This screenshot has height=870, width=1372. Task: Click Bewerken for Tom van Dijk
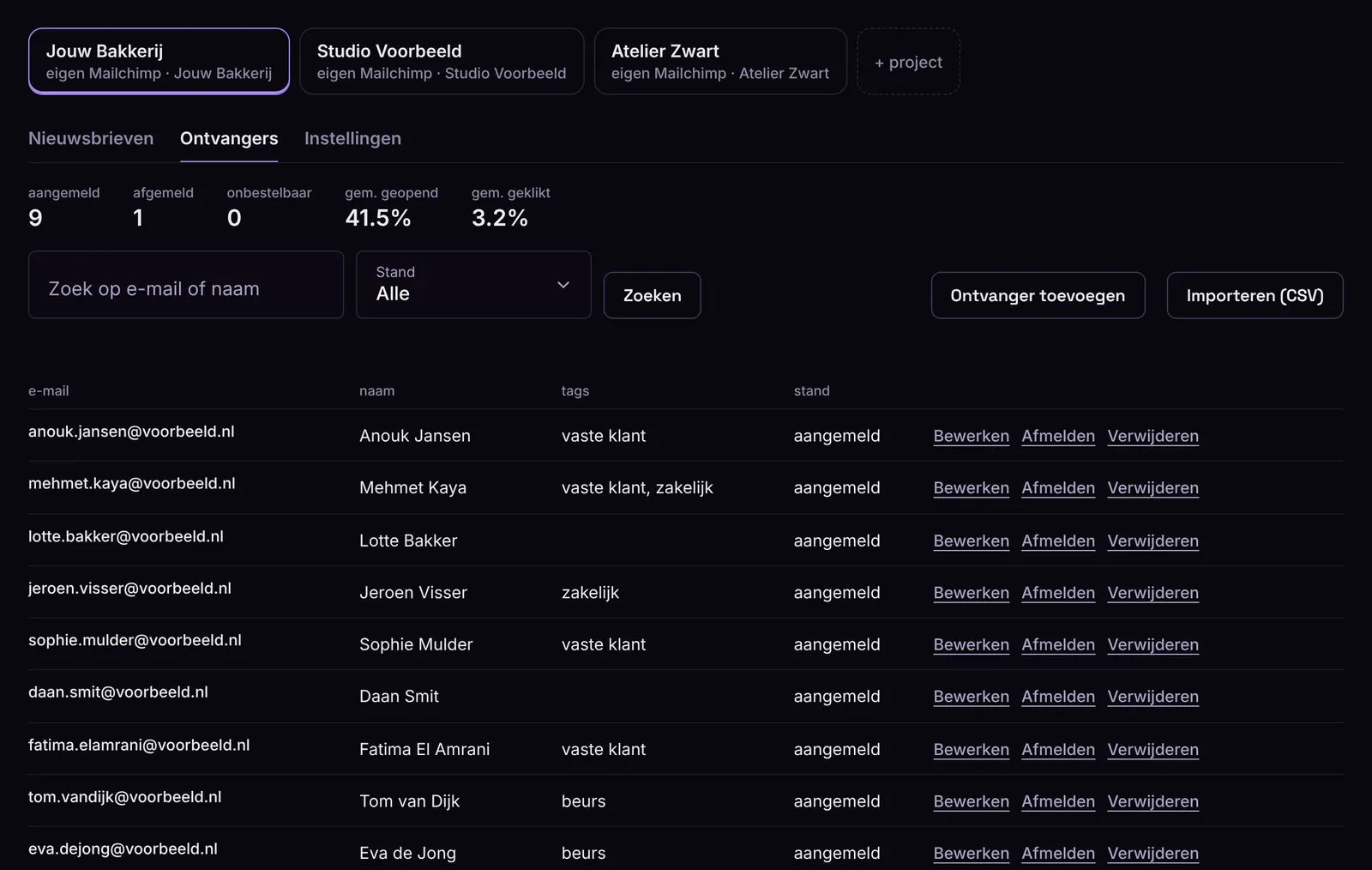click(971, 801)
